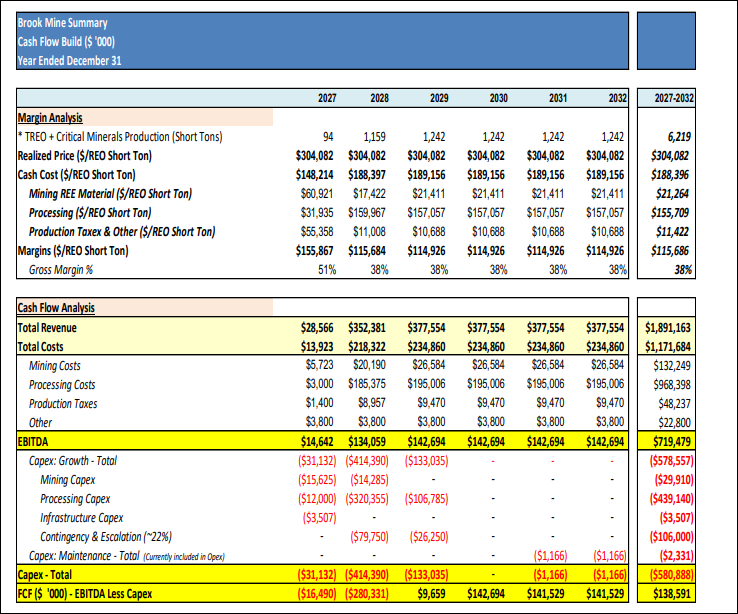738x614 pixels.
Task: Select 'Processing Costs' row label
Action: coord(62,384)
